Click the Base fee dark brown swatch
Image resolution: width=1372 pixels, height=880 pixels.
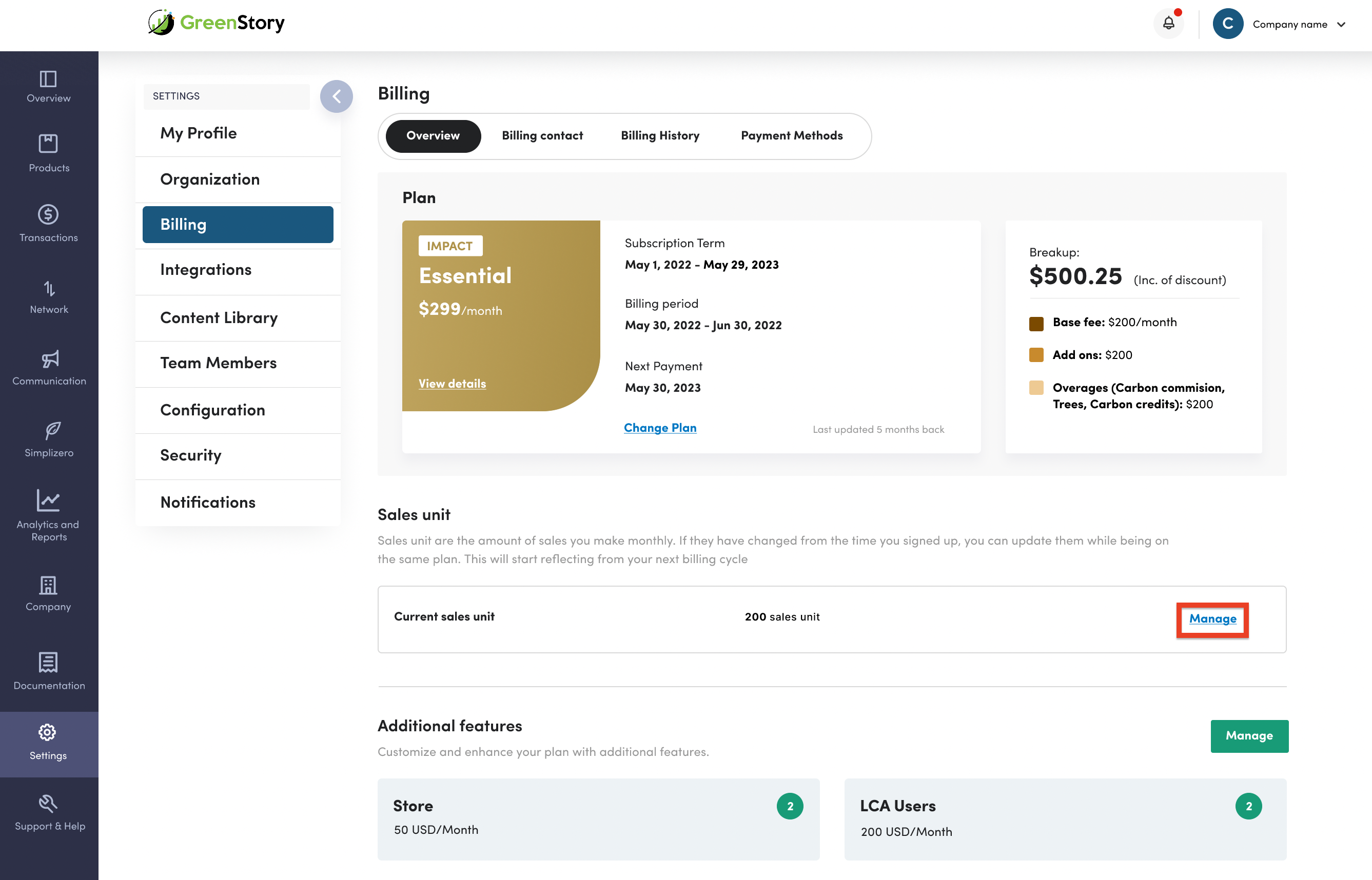point(1036,324)
